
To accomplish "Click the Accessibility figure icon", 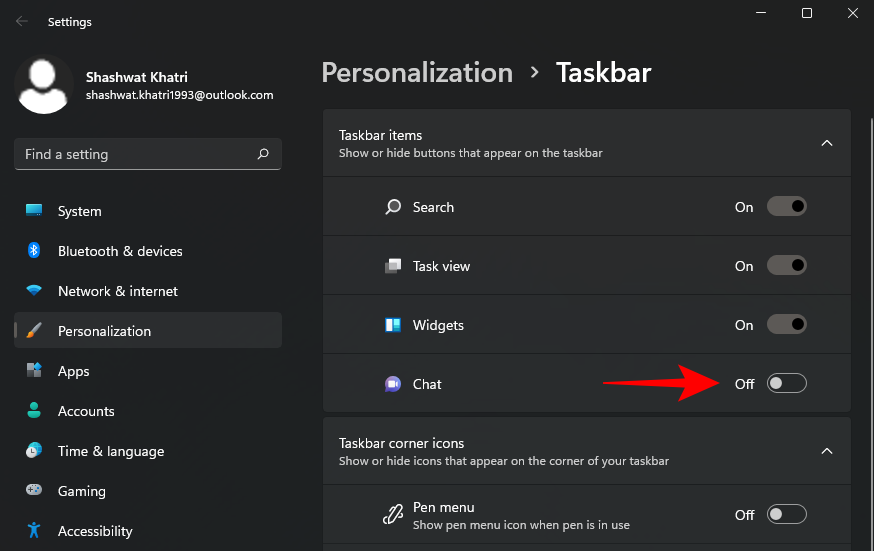I will click(34, 531).
